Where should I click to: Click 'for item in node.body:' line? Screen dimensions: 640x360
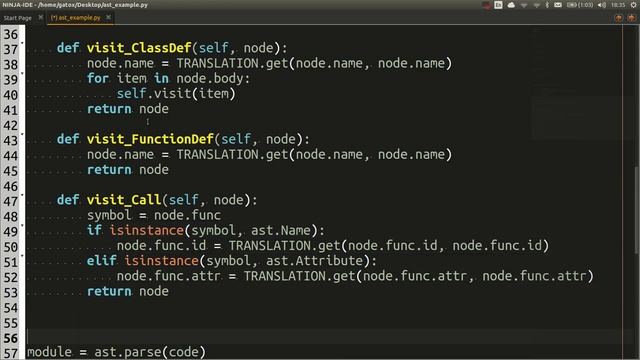168,78
